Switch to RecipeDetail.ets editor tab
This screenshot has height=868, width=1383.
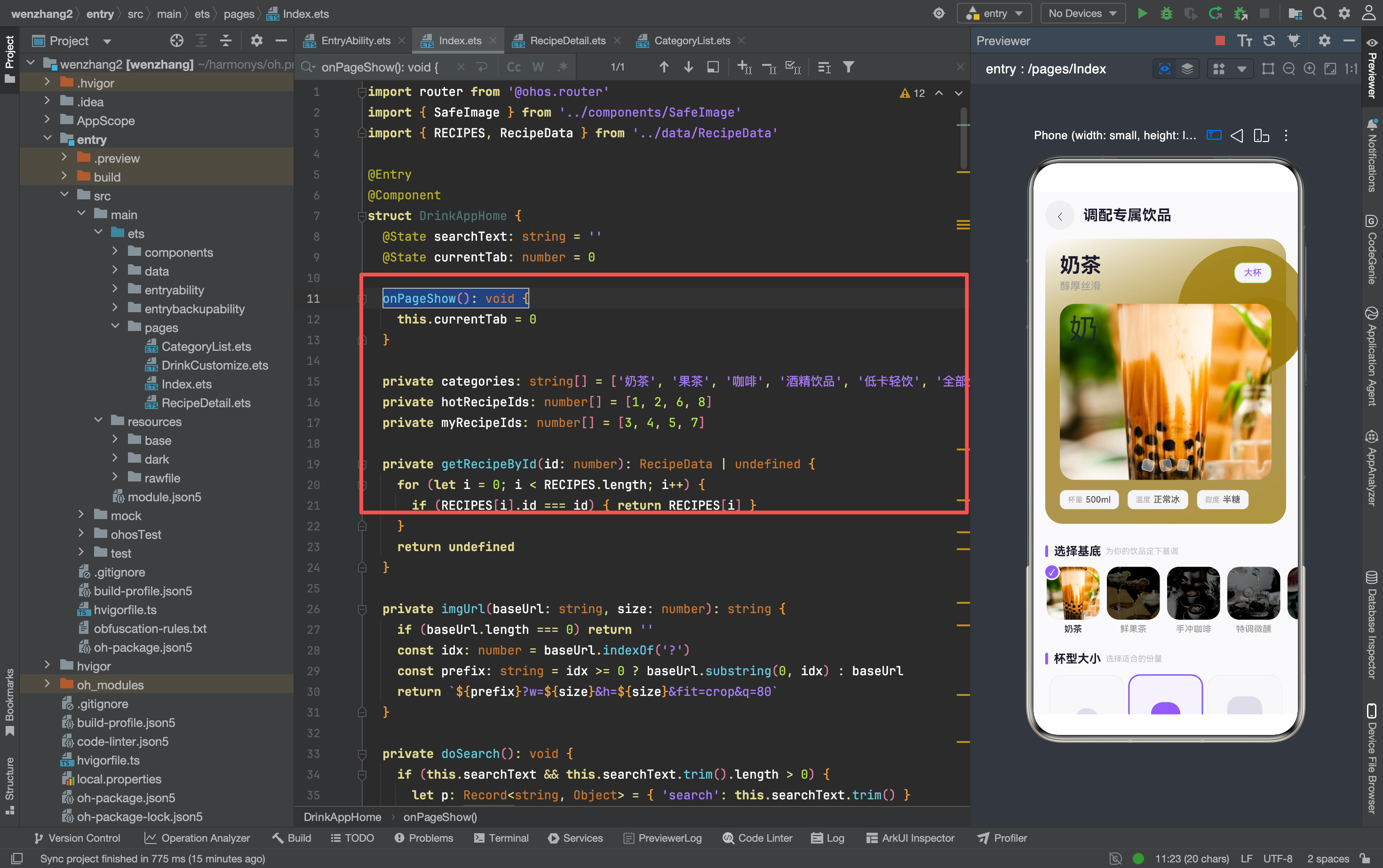click(567, 41)
